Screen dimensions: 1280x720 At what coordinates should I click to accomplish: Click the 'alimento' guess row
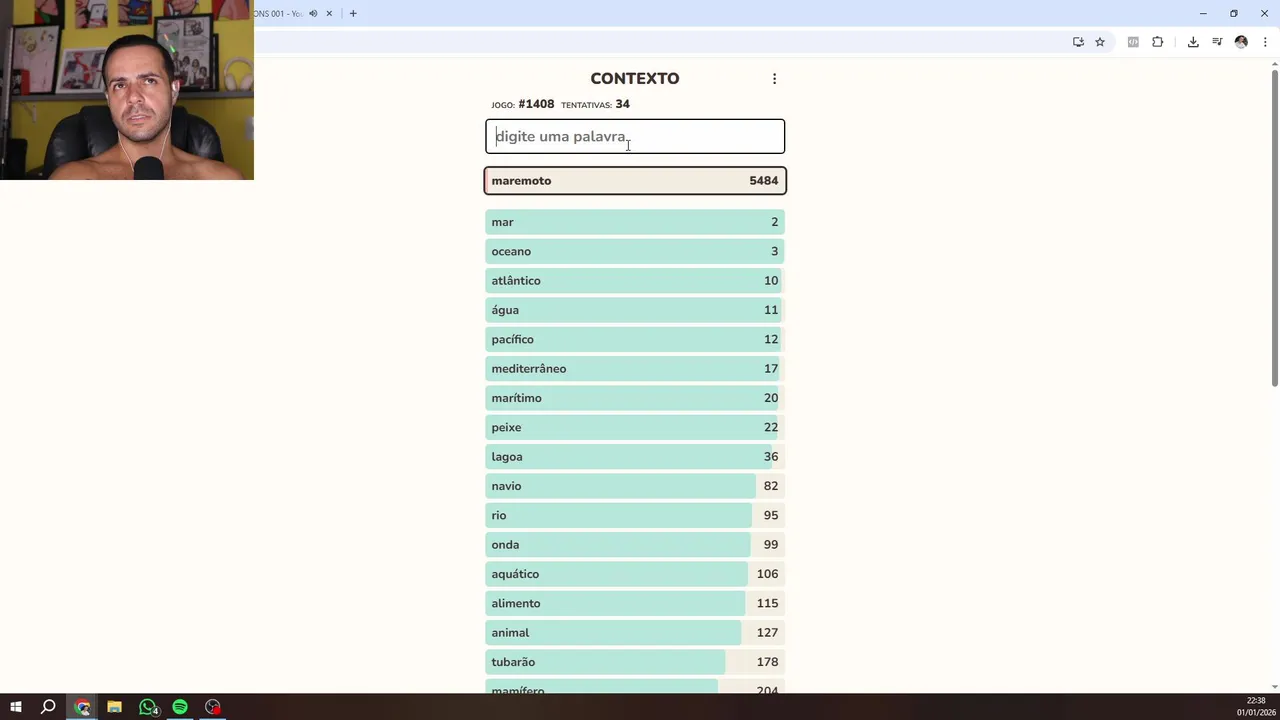pos(635,603)
